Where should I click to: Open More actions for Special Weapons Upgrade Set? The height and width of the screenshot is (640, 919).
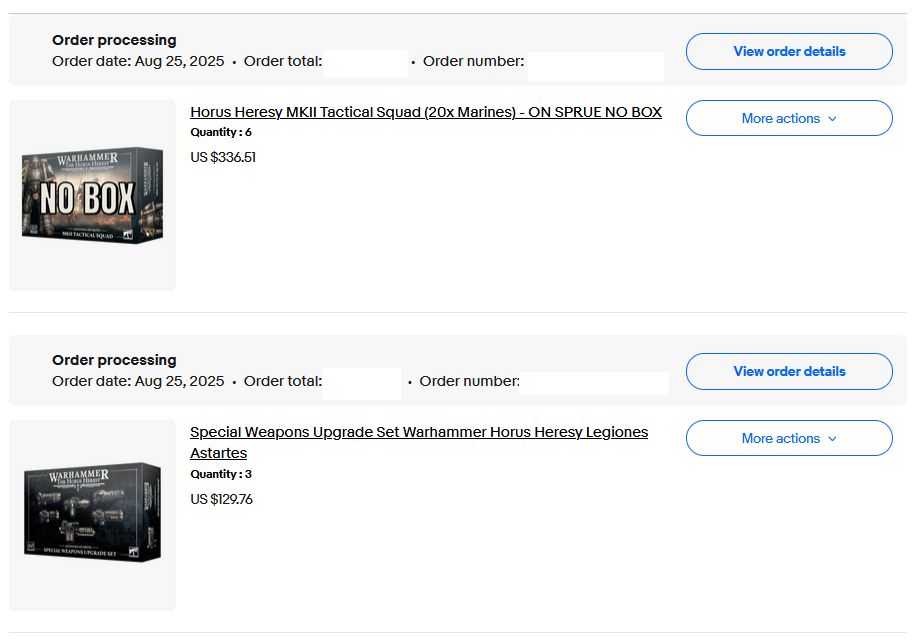click(789, 438)
